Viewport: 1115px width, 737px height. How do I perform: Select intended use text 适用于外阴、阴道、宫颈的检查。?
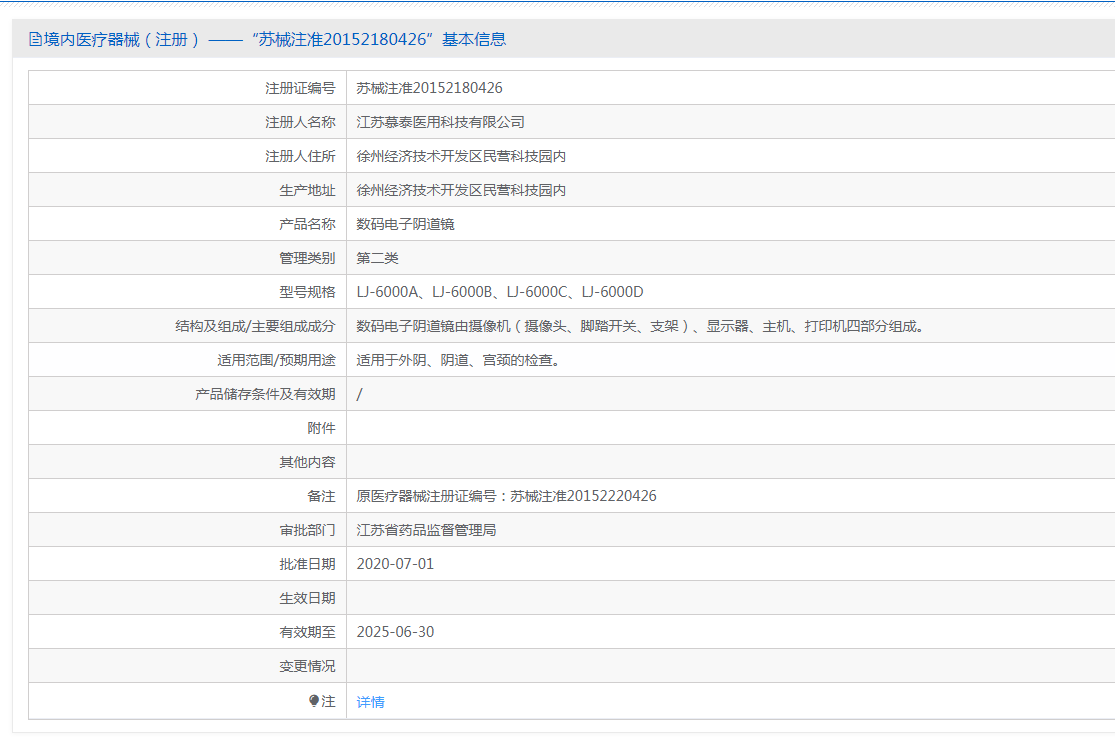pos(458,361)
